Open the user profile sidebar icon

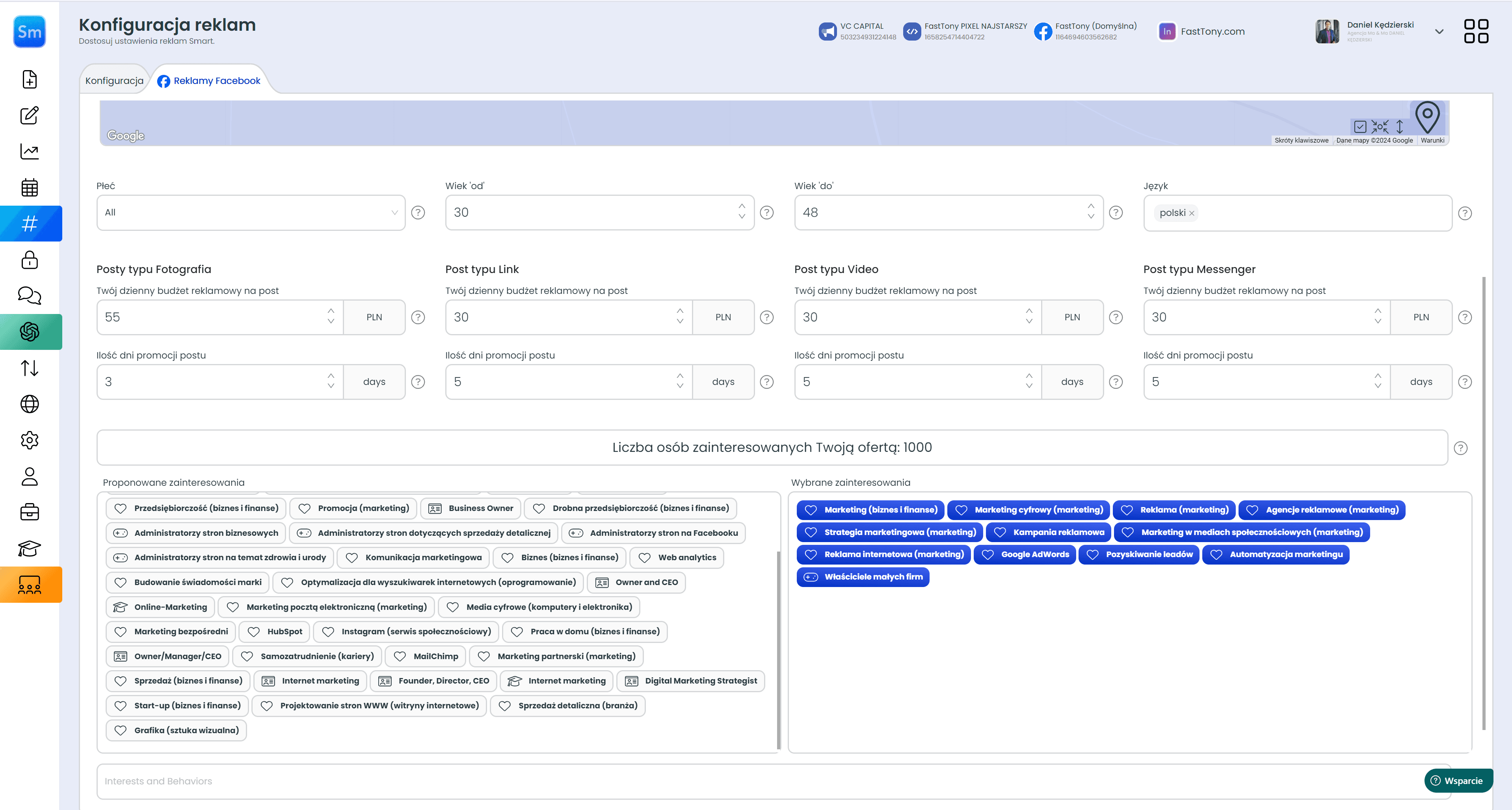[30, 477]
